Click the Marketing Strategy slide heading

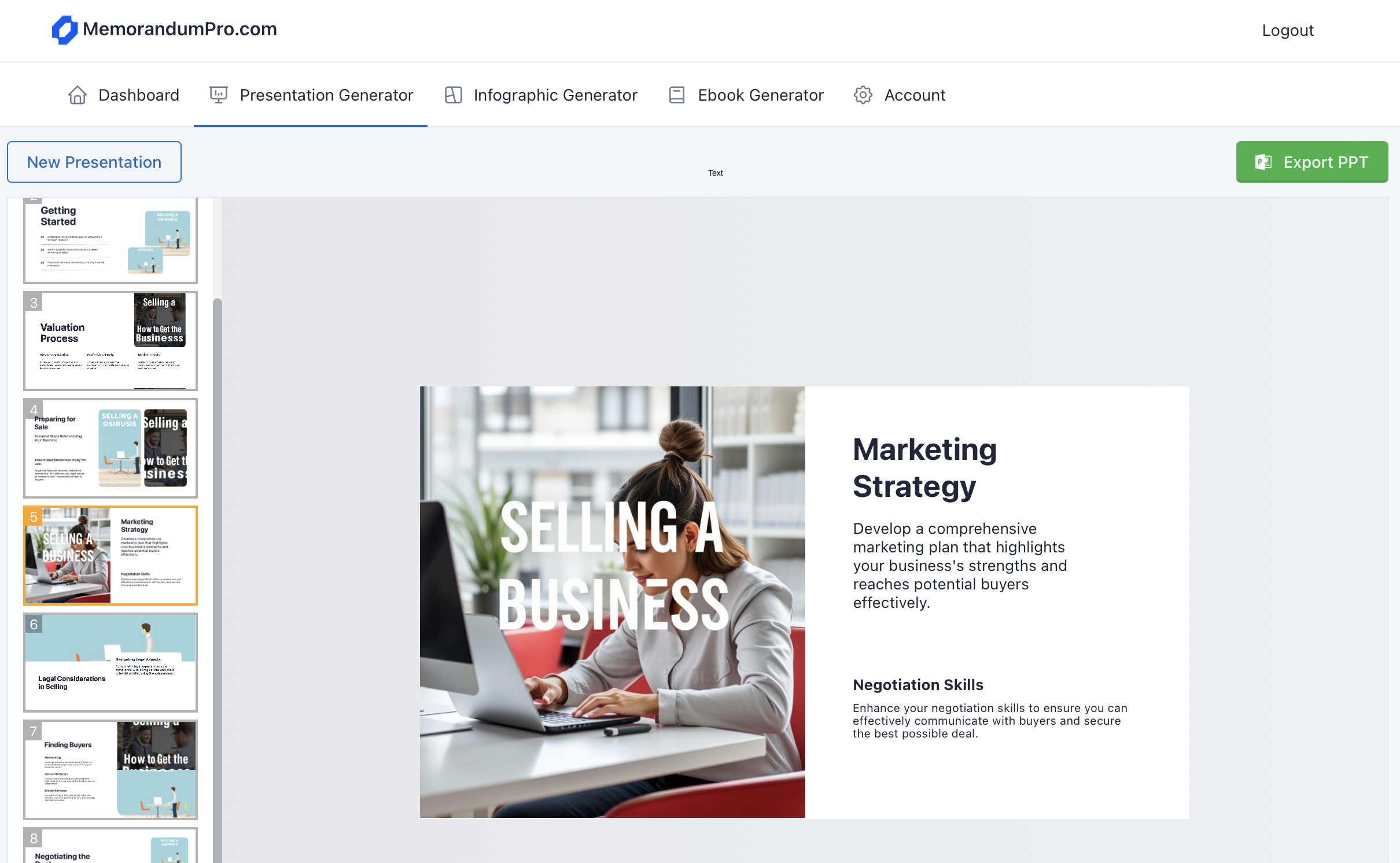coord(924,467)
